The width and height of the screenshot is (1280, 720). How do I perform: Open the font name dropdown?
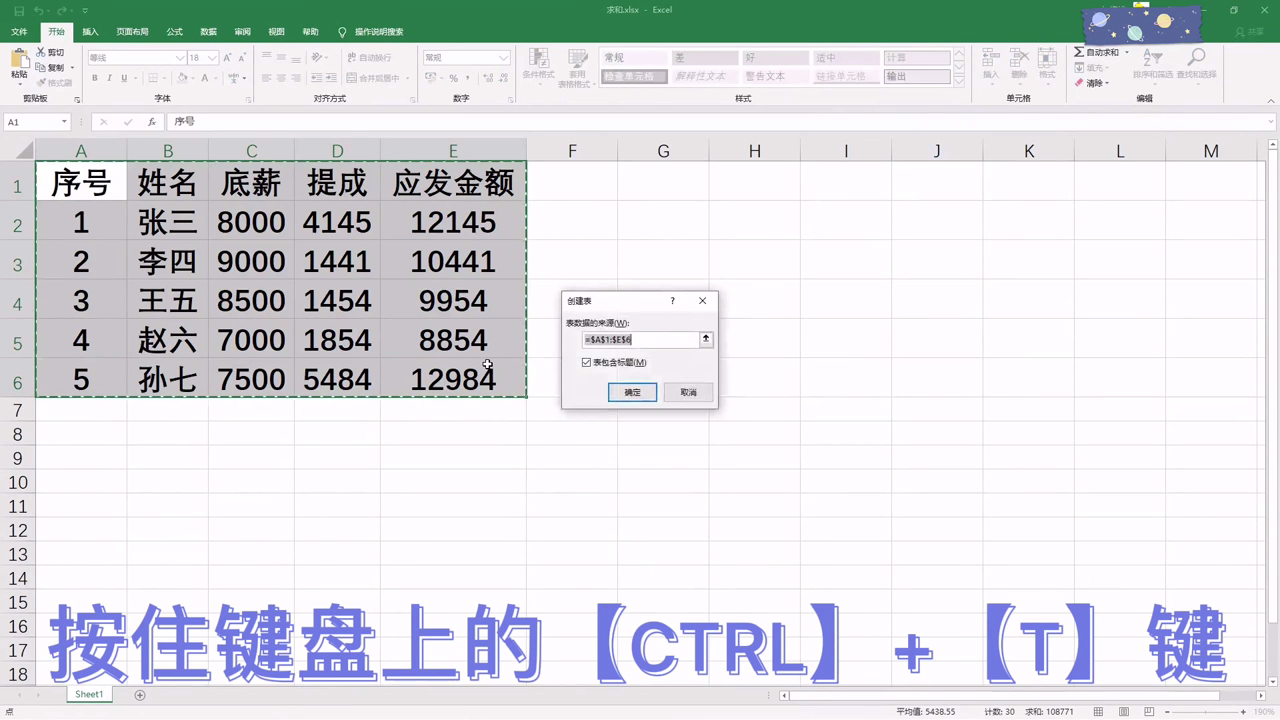180,58
